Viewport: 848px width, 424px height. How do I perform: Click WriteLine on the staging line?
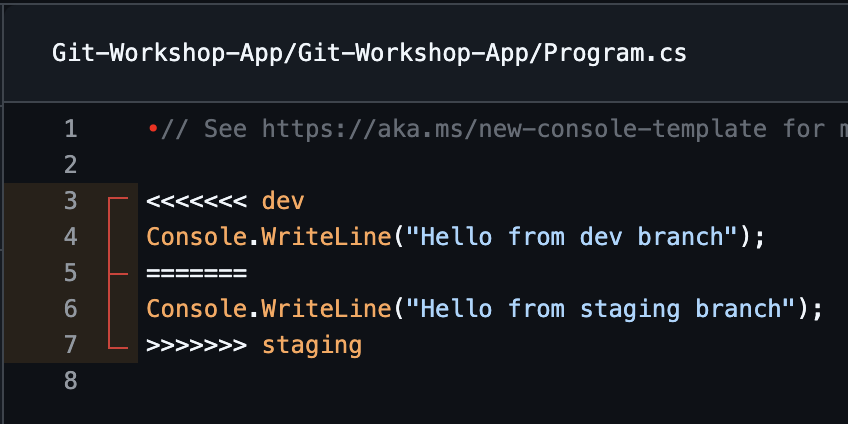327,309
